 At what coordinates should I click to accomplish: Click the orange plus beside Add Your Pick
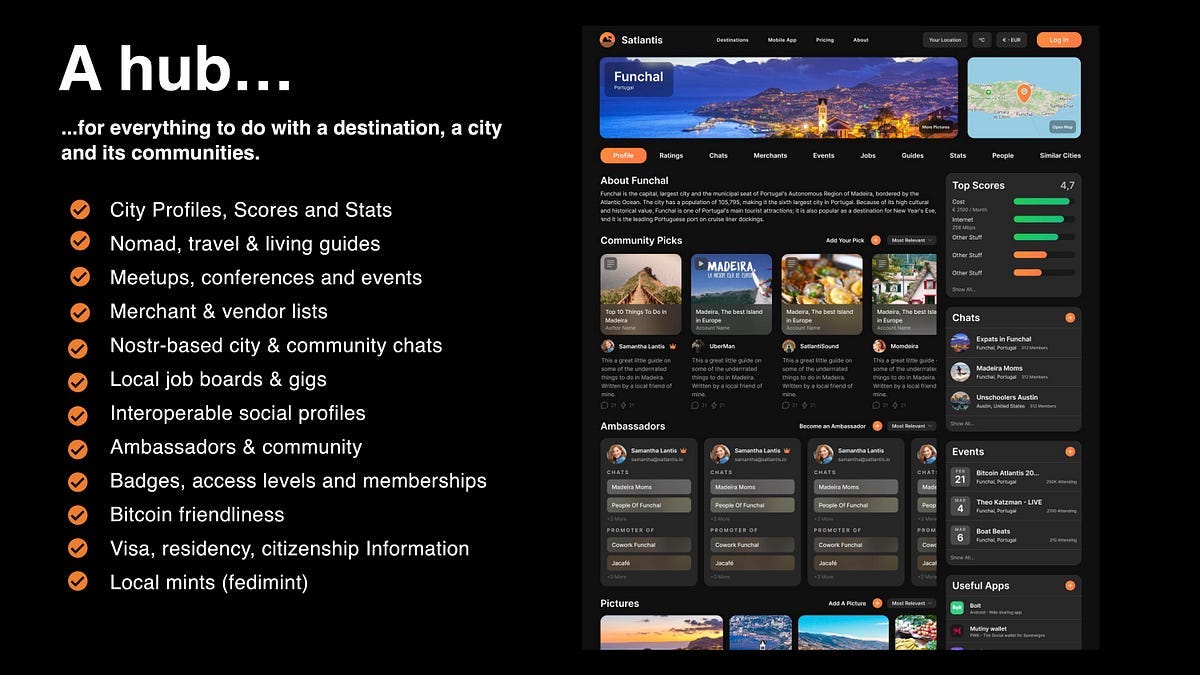[876, 241]
